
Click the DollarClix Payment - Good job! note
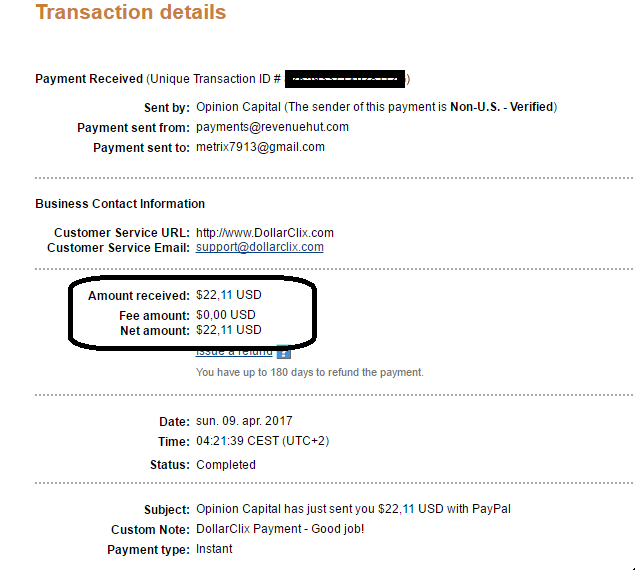280,529
